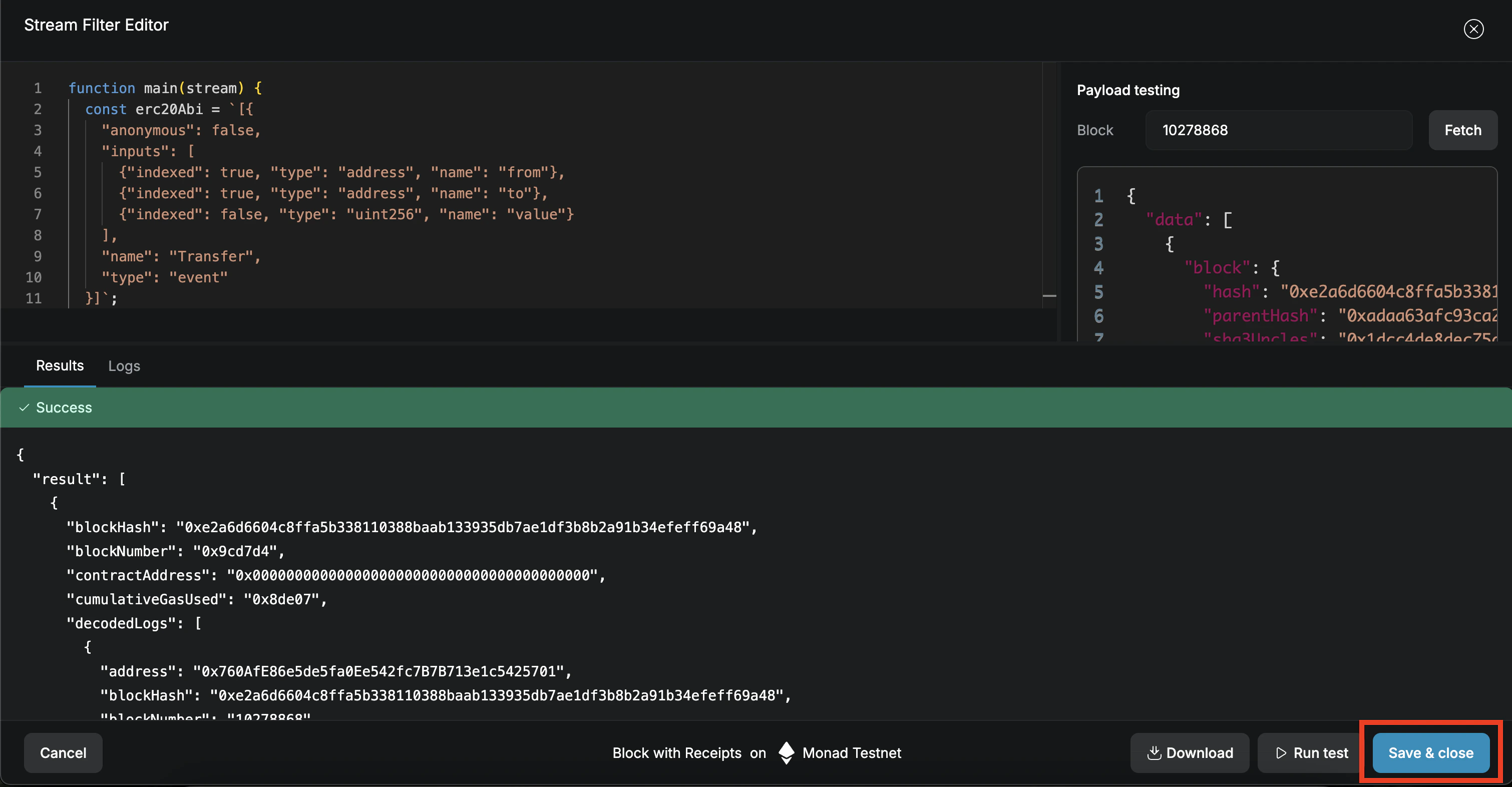Image resolution: width=1512 pixels, height=787 pixels.
Task: Click the Success checkmark icon
Action: point(24,408)
